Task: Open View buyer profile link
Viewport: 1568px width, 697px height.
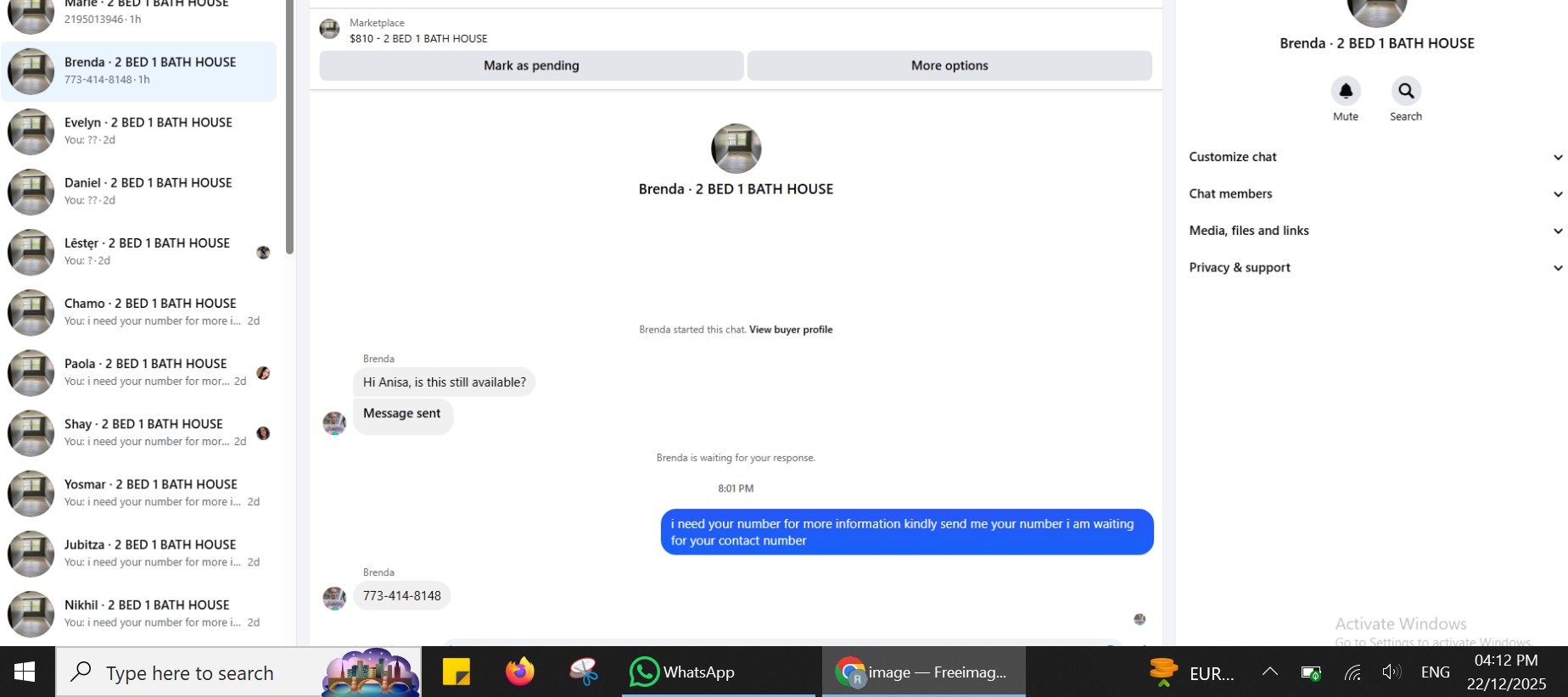Action: (791, 330)
